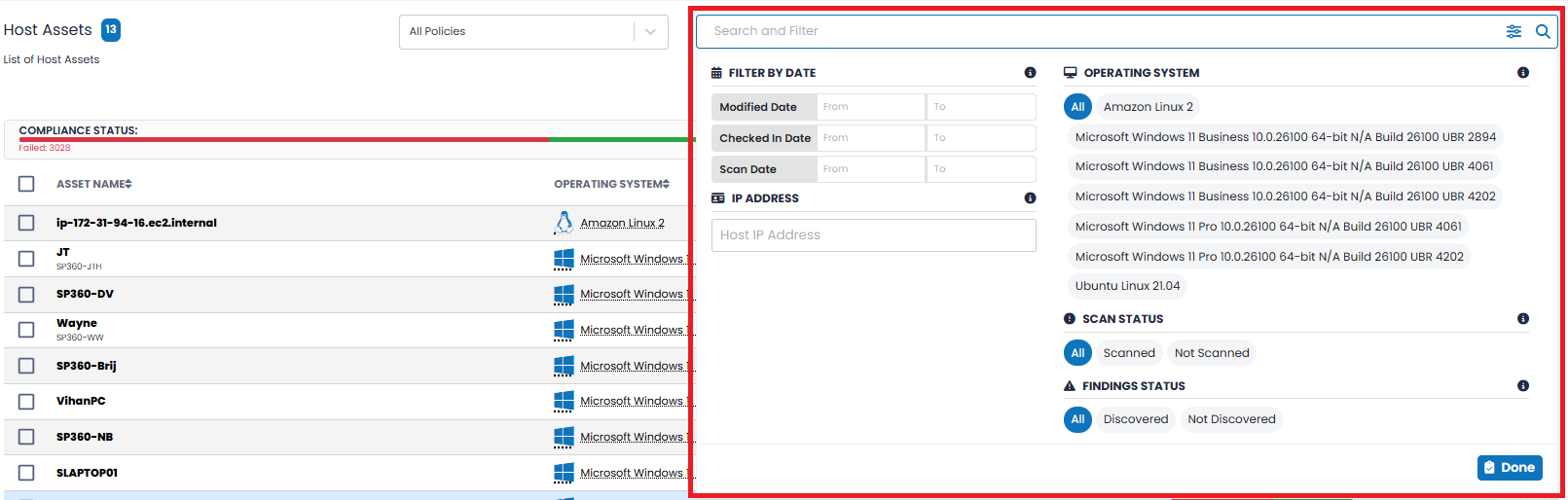Screen dimensions: 1568x500
Task: Check the VihanPC row checkbox
Action: tap(26, 402)
